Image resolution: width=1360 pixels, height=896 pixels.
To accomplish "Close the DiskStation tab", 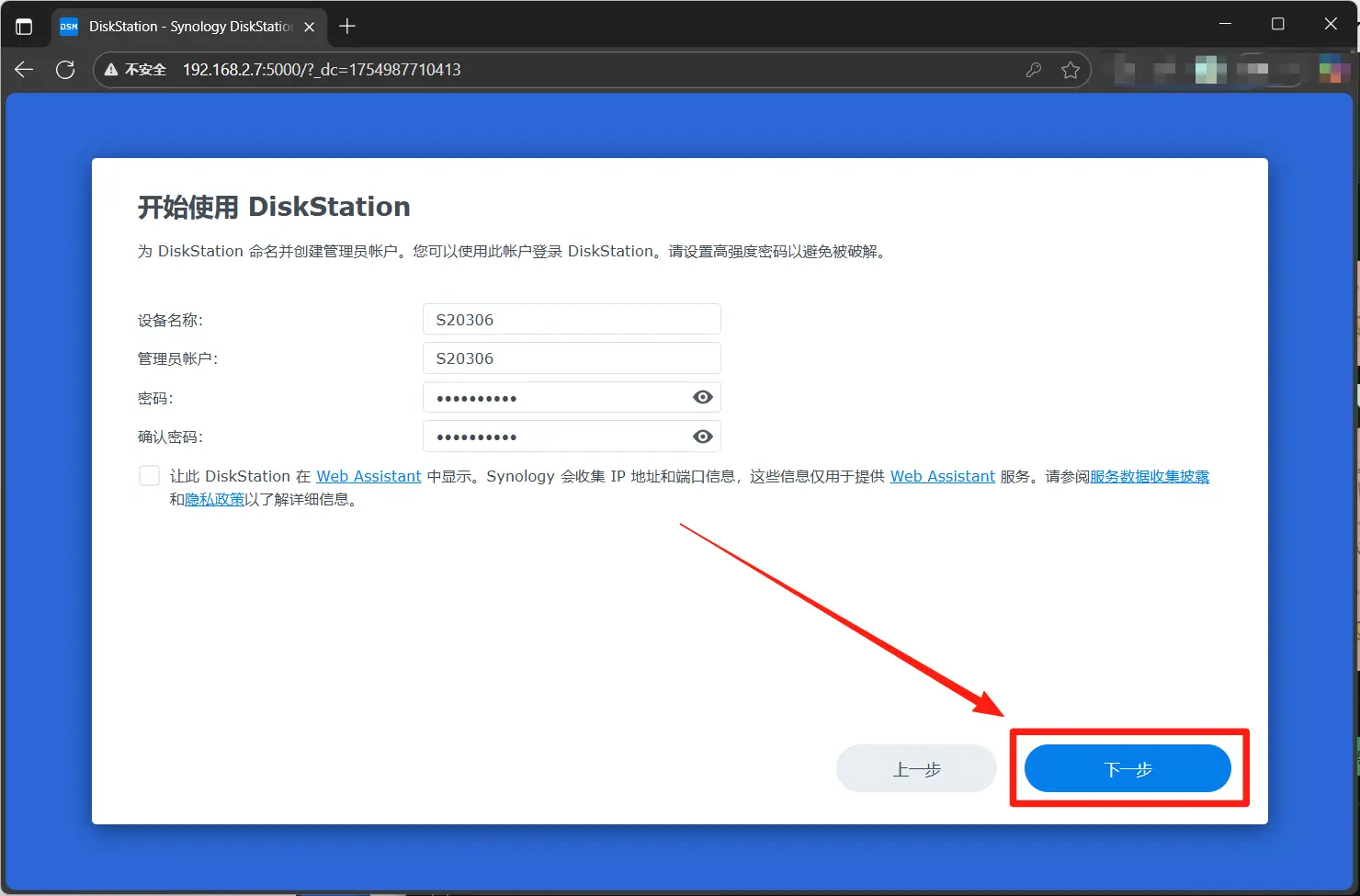I will [310, 27].
